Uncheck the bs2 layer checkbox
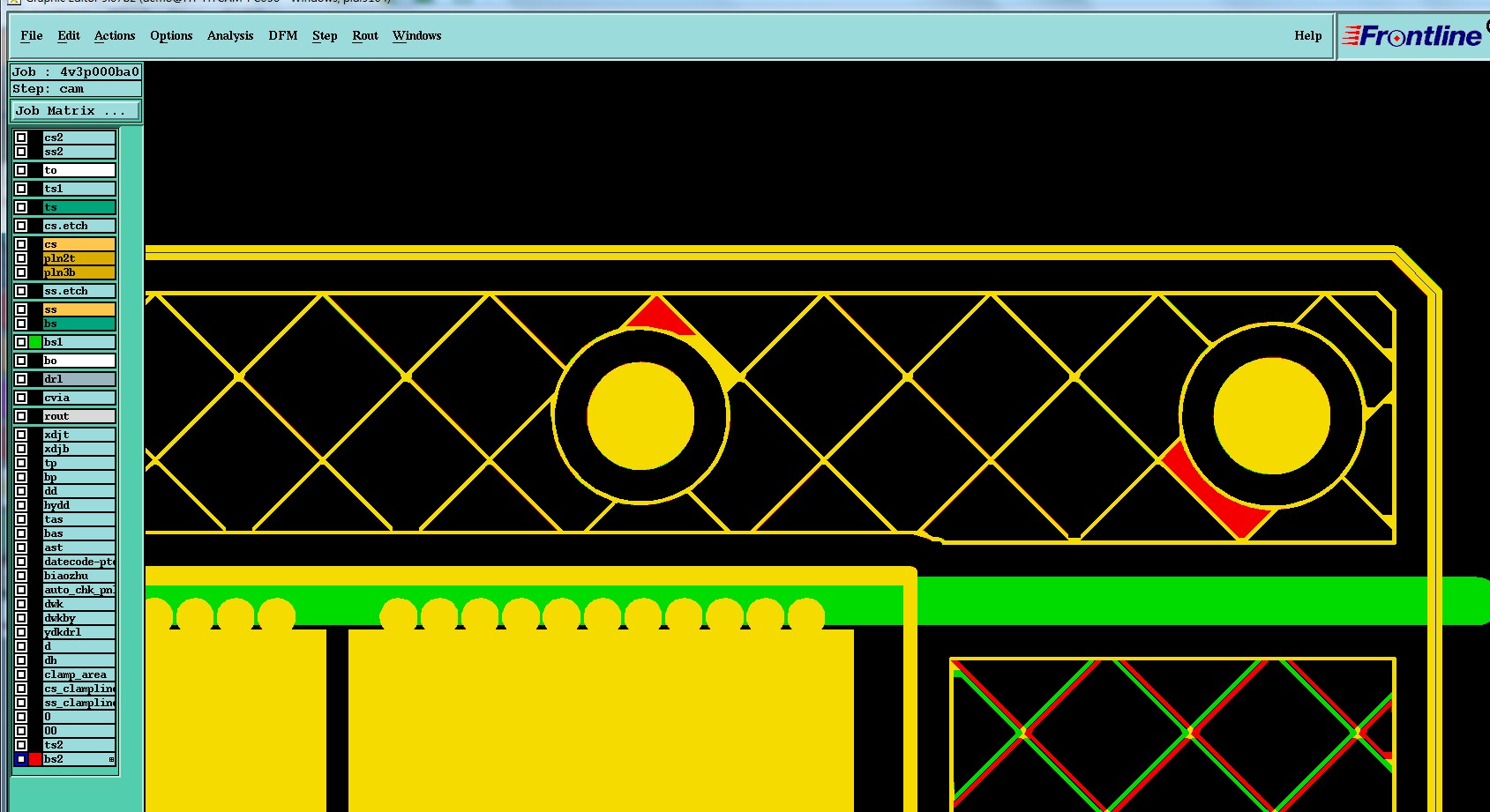Screen dimensions: 1490x812 [x=21, y=759]
